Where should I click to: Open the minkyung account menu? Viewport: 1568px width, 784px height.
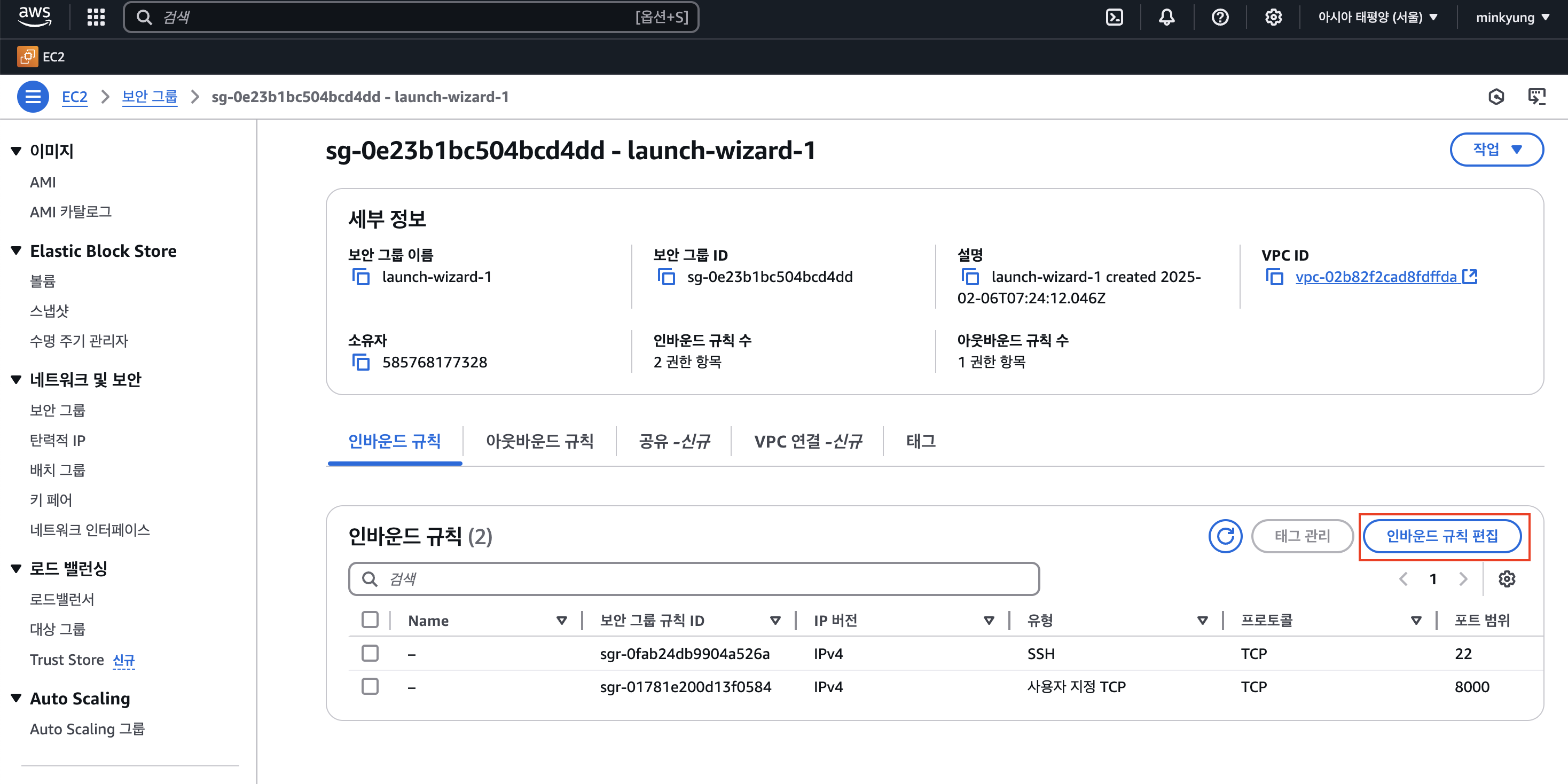point(1512,17)
